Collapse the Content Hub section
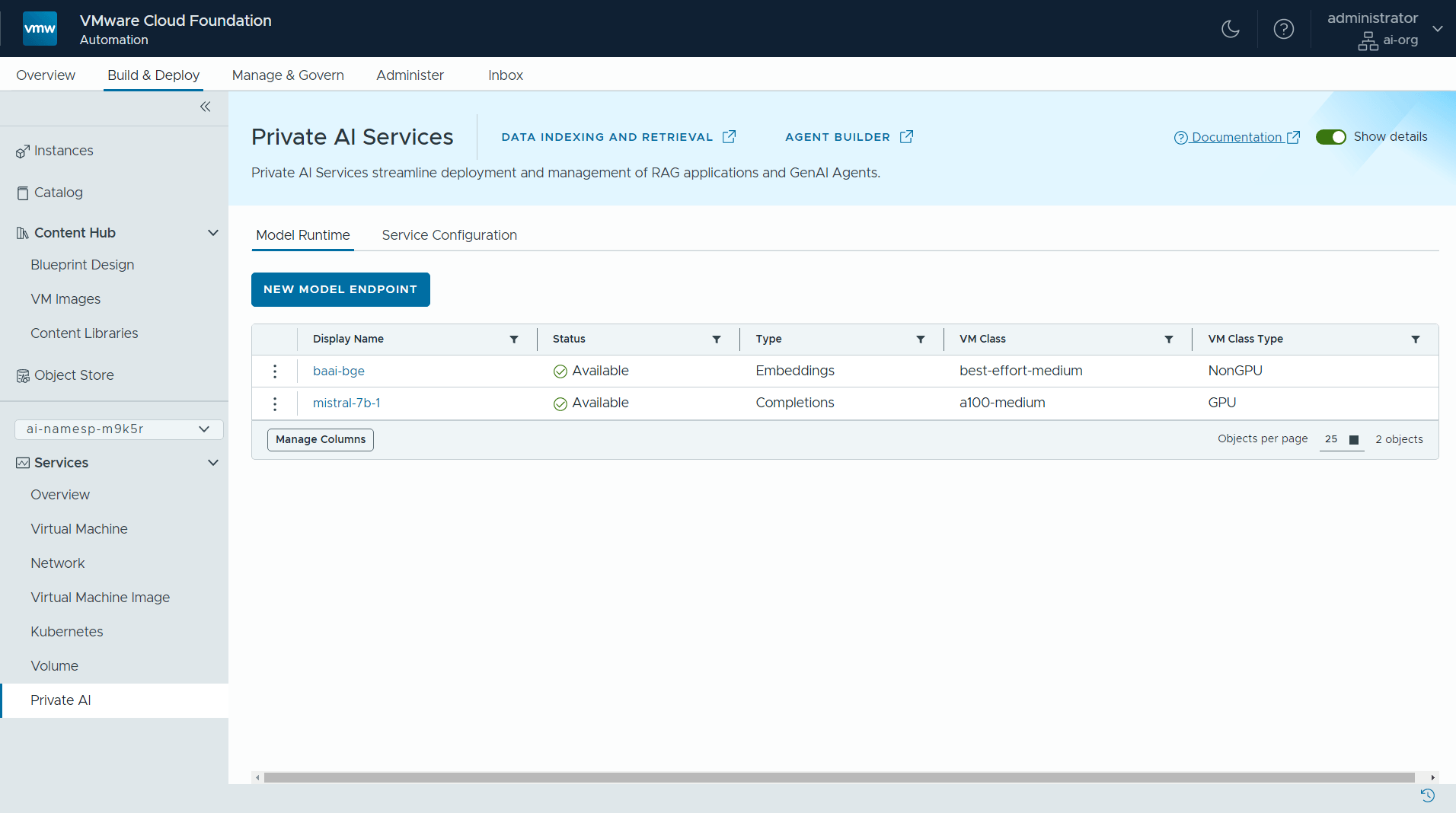The image size is (1456, 813). click(213, 233)
